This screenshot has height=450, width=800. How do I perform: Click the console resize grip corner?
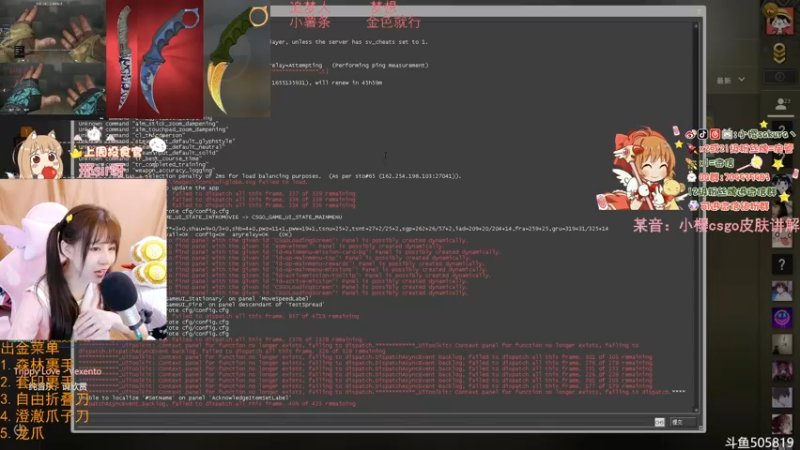pos(702,428)
